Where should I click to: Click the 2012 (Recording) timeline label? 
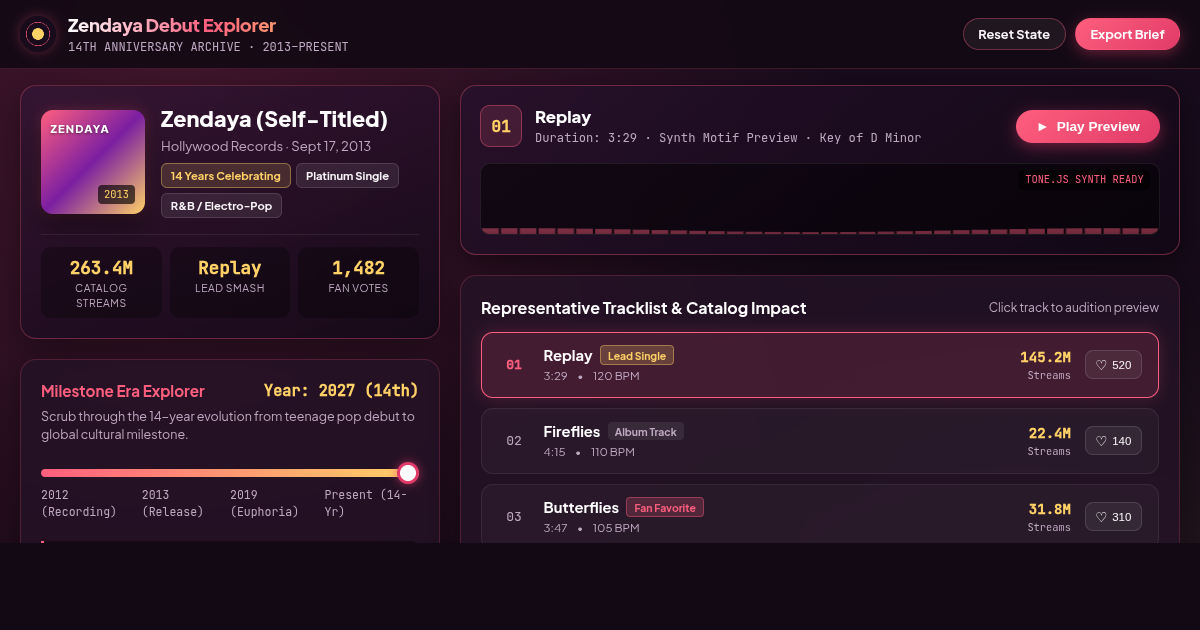coord(79,503)
